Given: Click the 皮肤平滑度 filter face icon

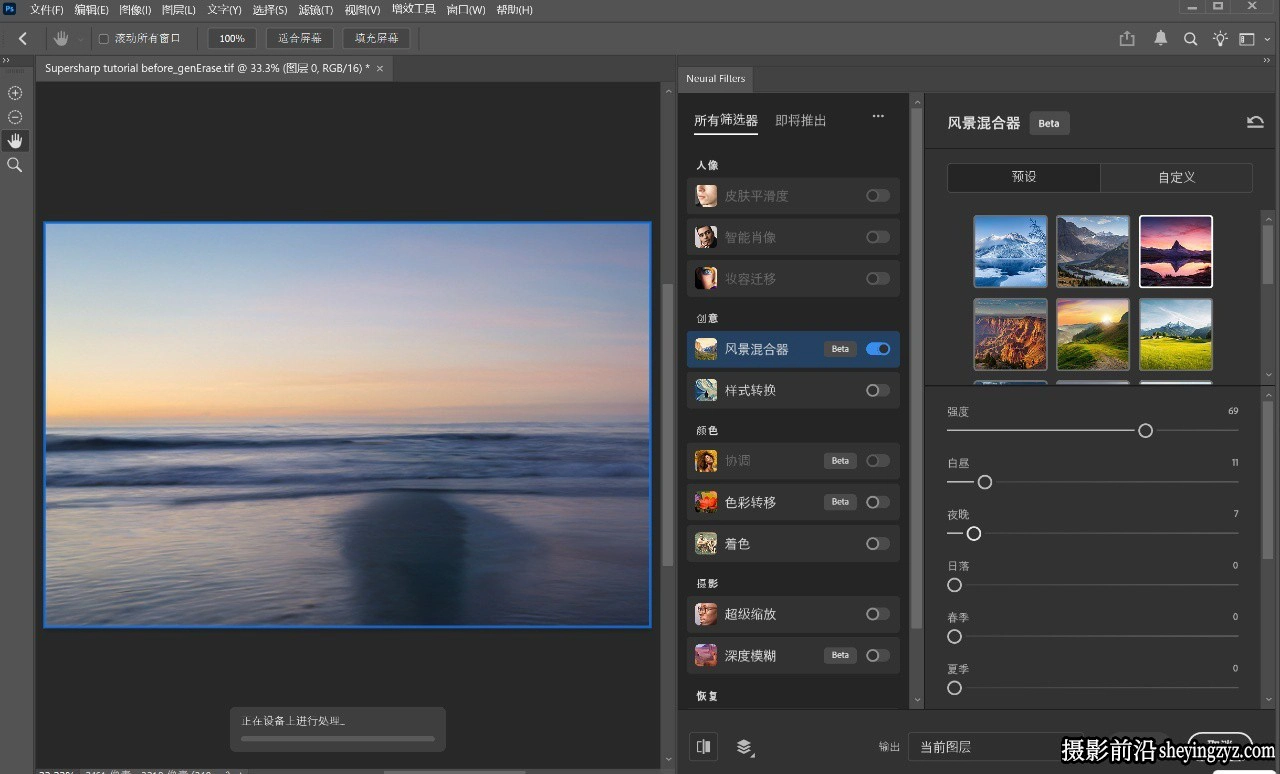Looking at the screenshot, I should pos(706,196).
